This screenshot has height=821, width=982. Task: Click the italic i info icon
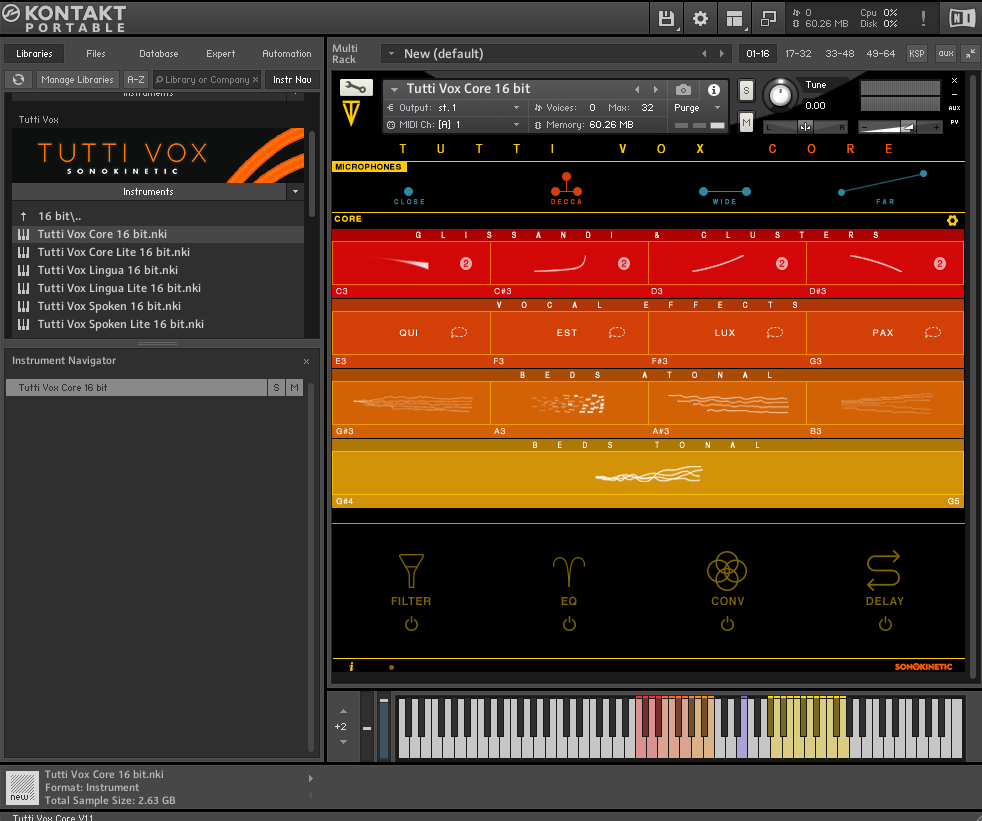(351, 667)
